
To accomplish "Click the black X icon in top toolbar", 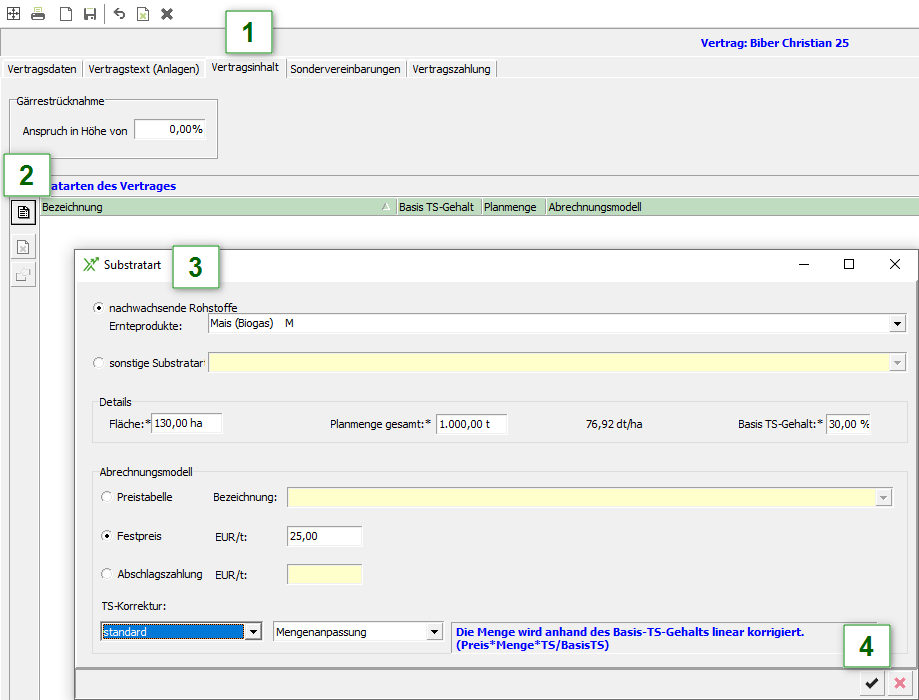I will (x=167, y=14).
